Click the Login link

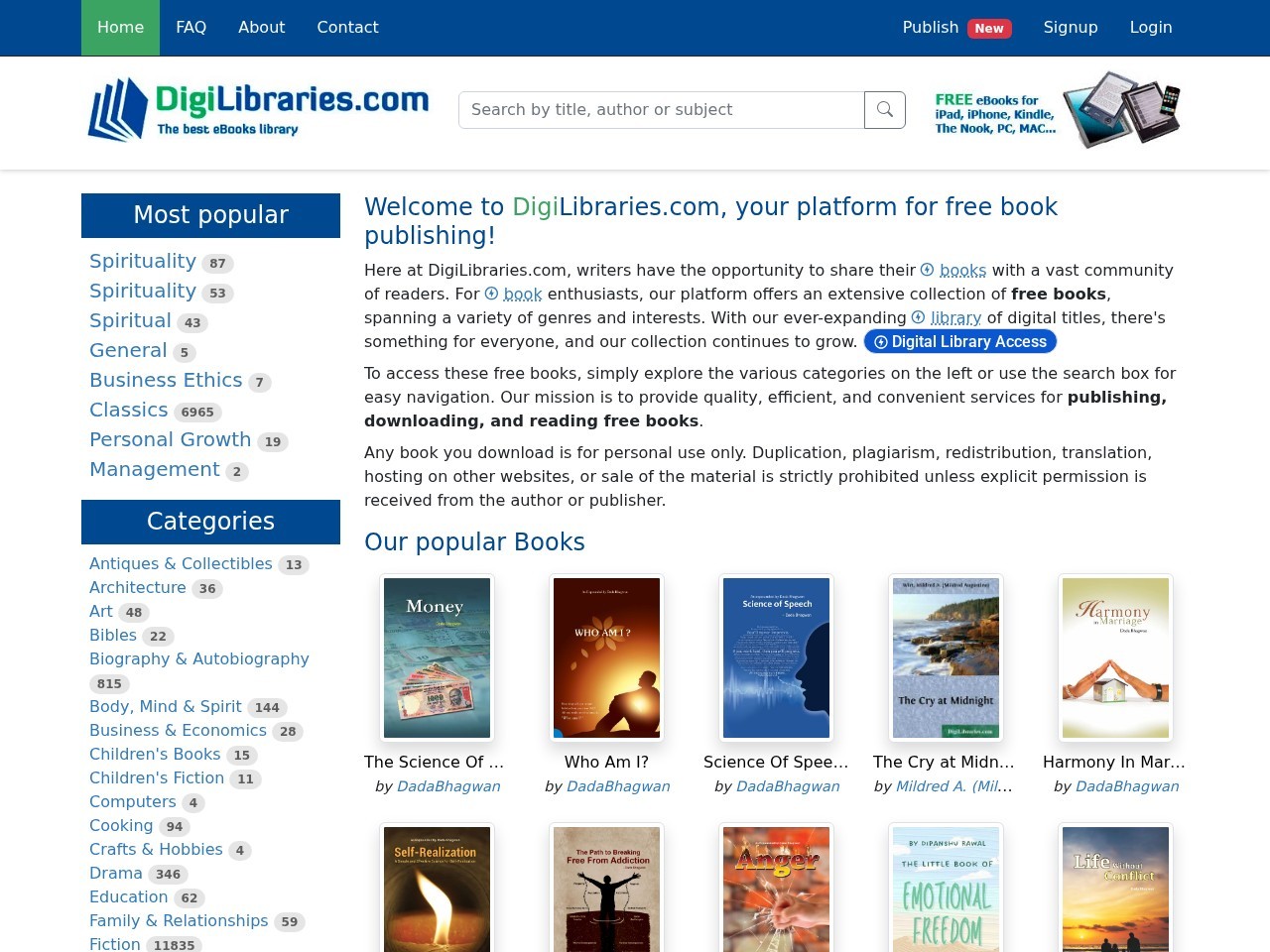coord(1151,28)
